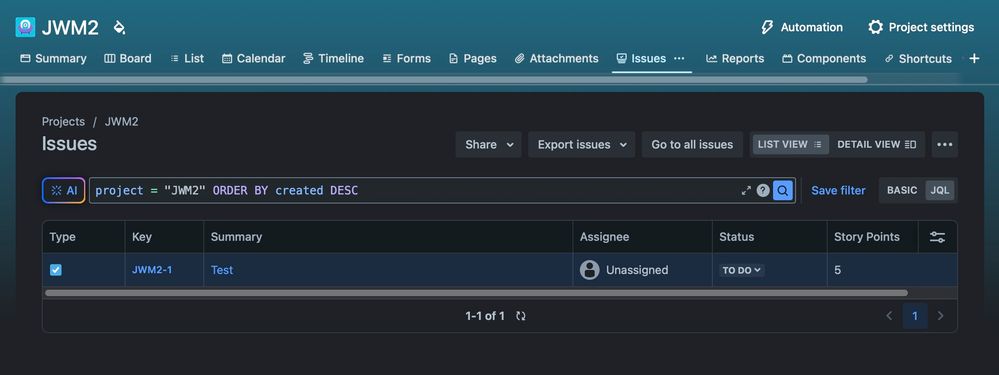Open the Forms tab
The image size is (999, 375).
tap(406, 59)
